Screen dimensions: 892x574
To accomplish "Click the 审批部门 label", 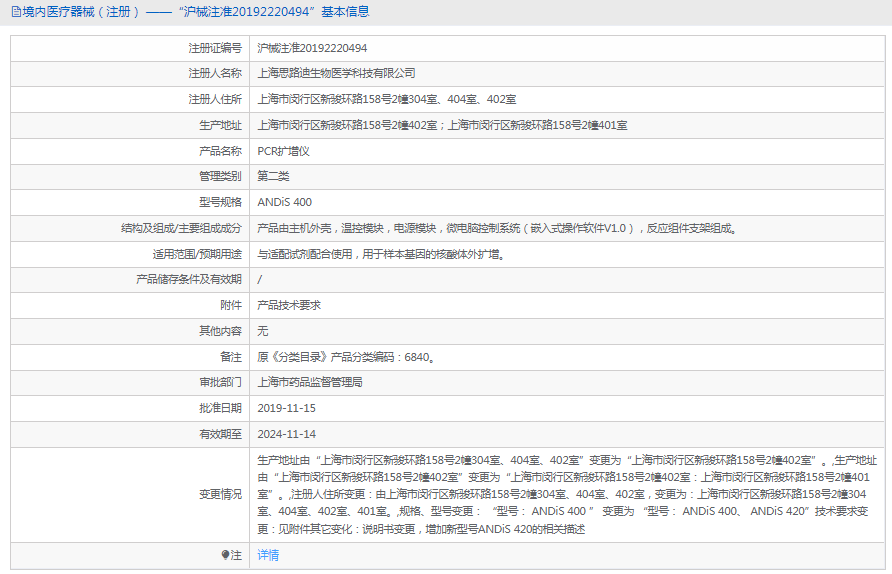I will coord(220,382).
